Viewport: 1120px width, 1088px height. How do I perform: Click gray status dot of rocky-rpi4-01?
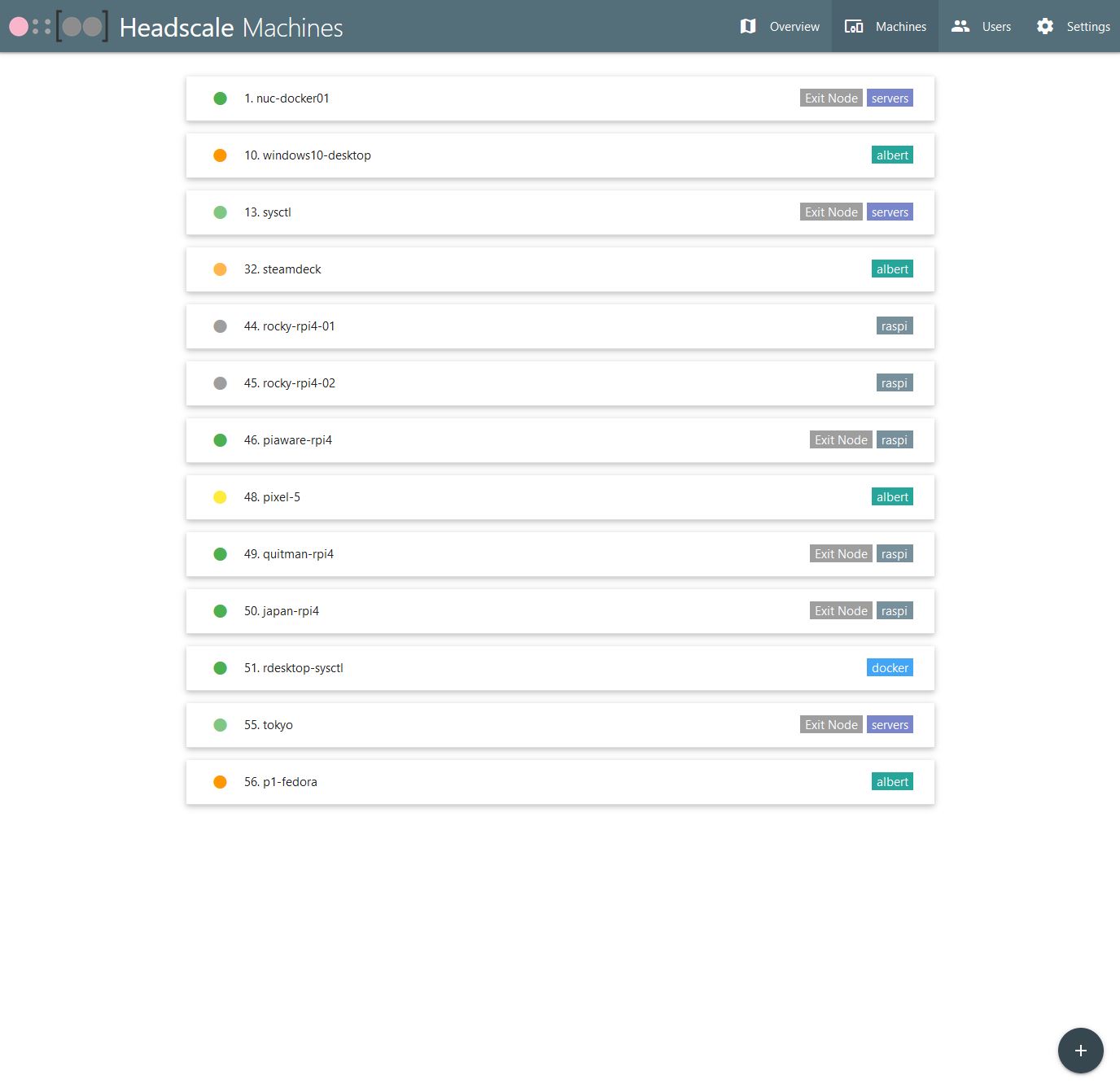220,326
